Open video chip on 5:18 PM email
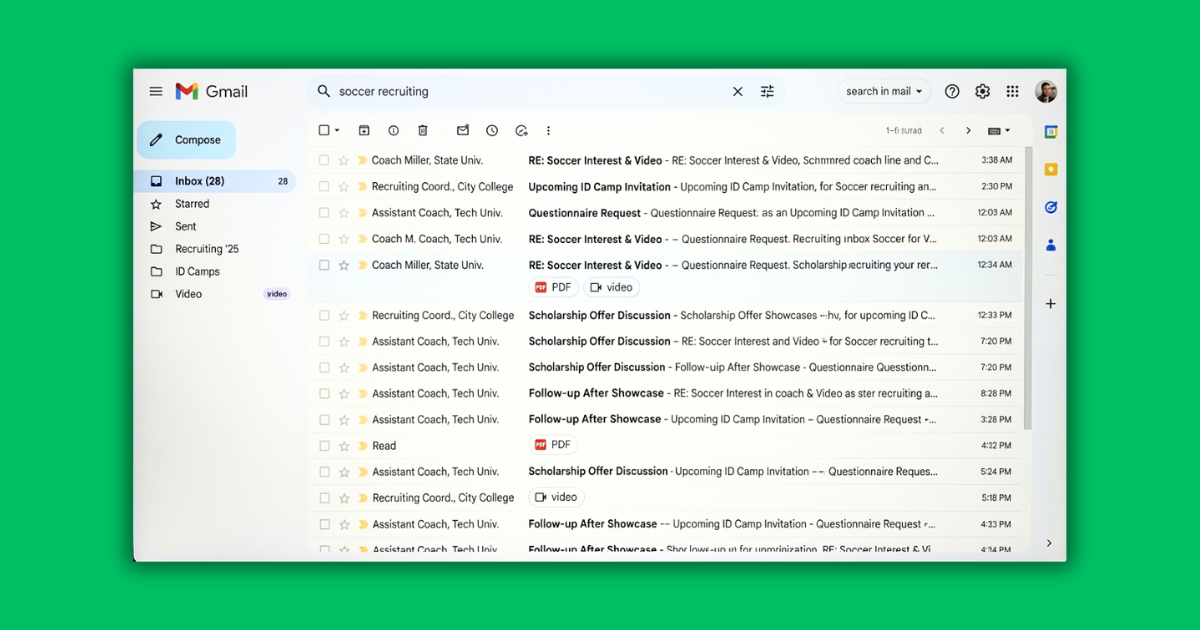1200x630 pixels. [556, 497]
